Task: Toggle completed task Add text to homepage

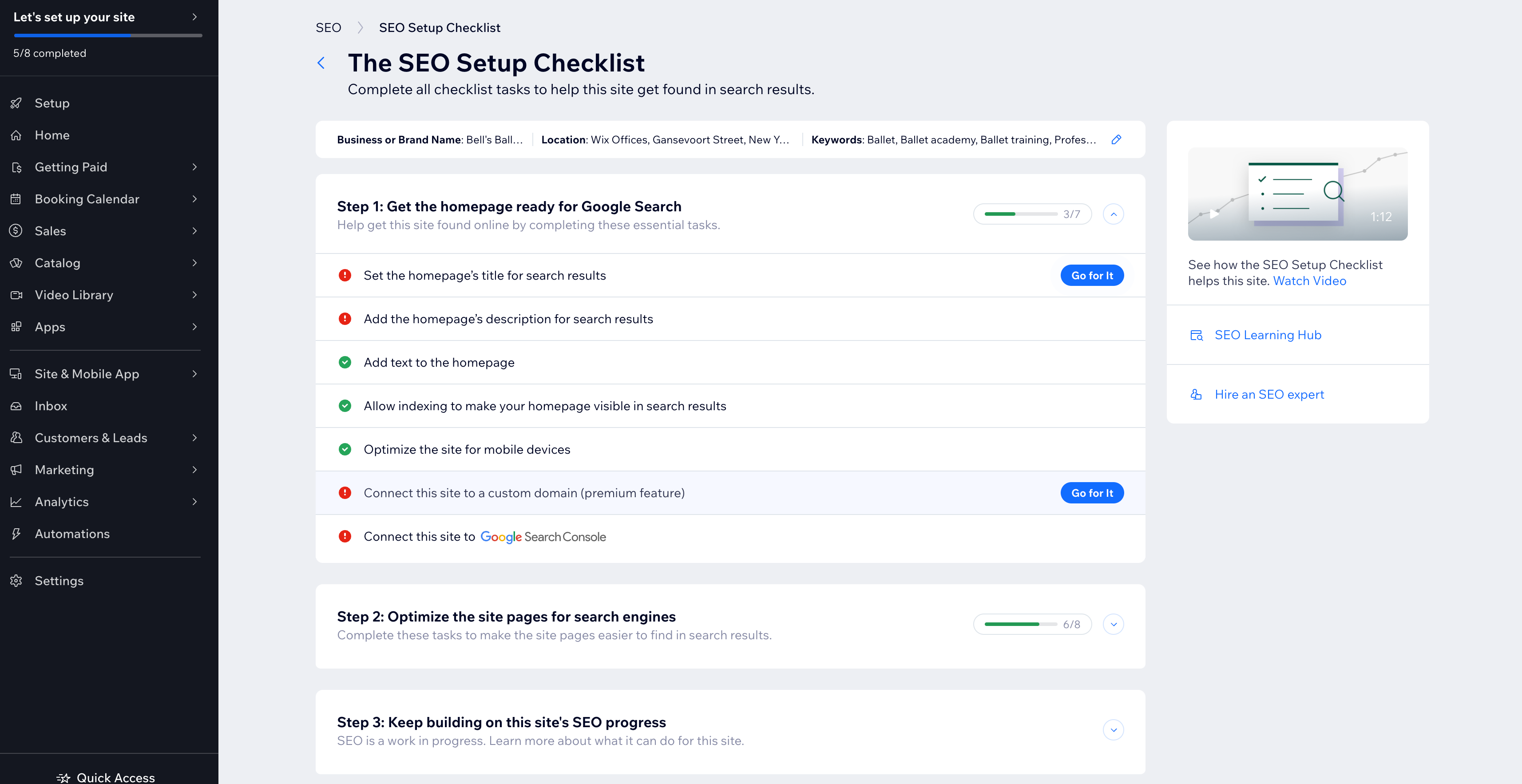Action: tap(347, 362)
